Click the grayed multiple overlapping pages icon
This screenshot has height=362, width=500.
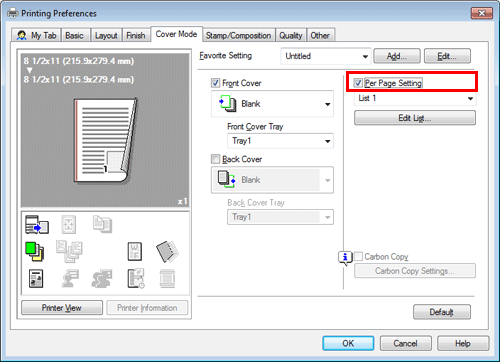click(69, 251)
